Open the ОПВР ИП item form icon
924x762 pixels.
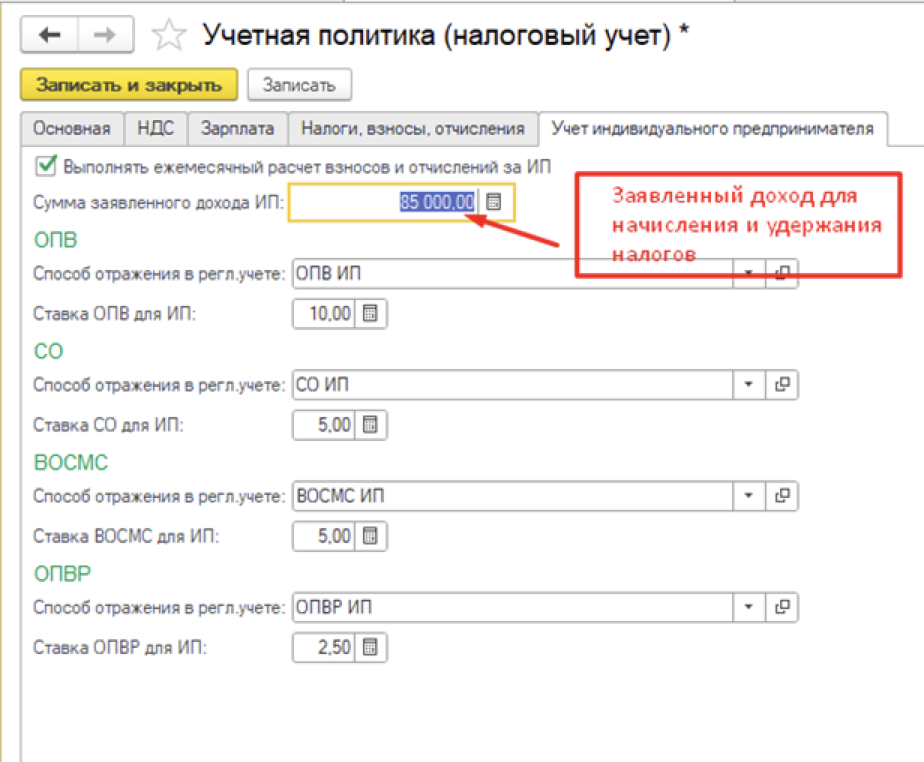pyautogui.click(x=782, y=606)
